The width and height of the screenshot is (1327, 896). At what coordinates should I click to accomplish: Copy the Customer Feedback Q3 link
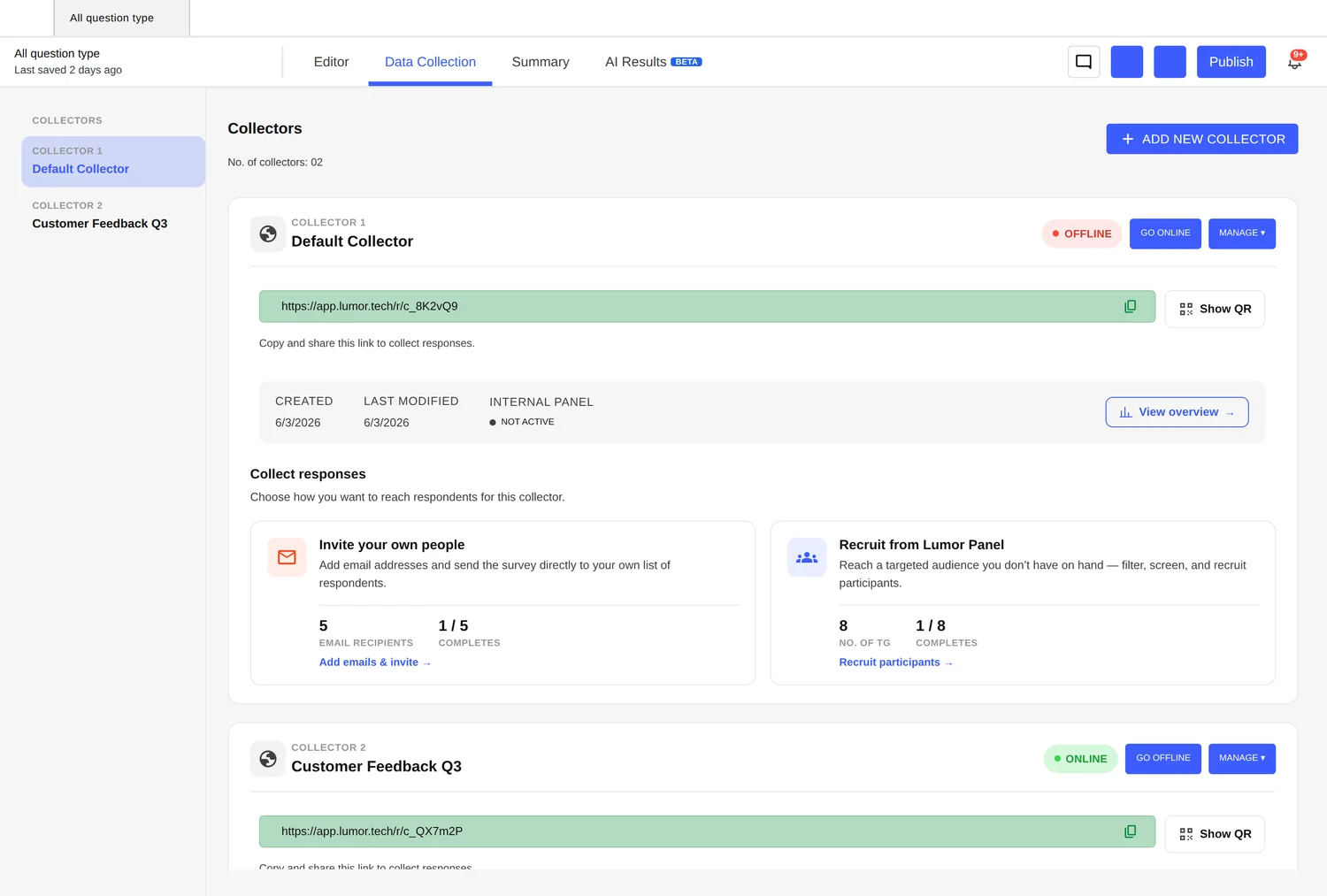(x=1130, y=831)
